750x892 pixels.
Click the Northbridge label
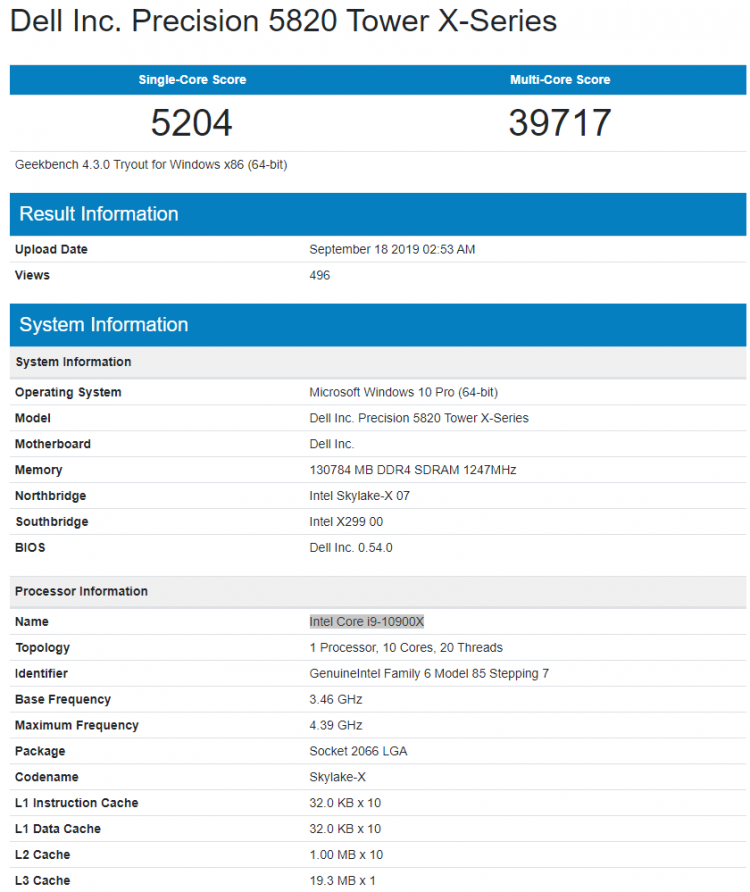tap(50, 495)
